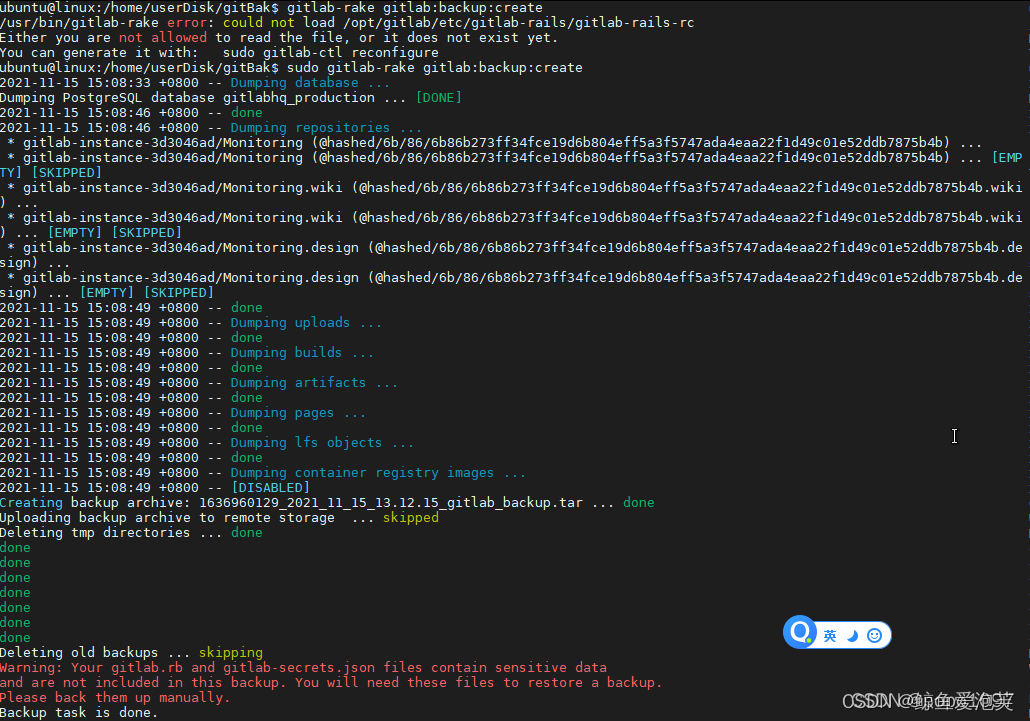This screenshot has height=721, width=1030.
Task: Click the 'Dumping uploads ...' status text
Action: pyautogui.click(x=306, y=322)
